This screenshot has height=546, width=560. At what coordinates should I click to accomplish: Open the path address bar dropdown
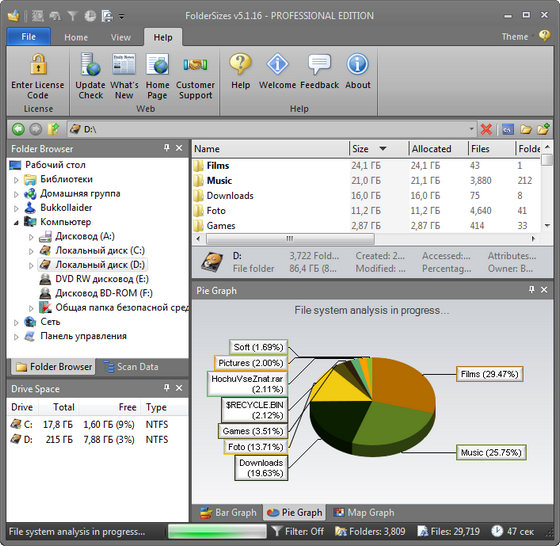click(x=471, y=129)
